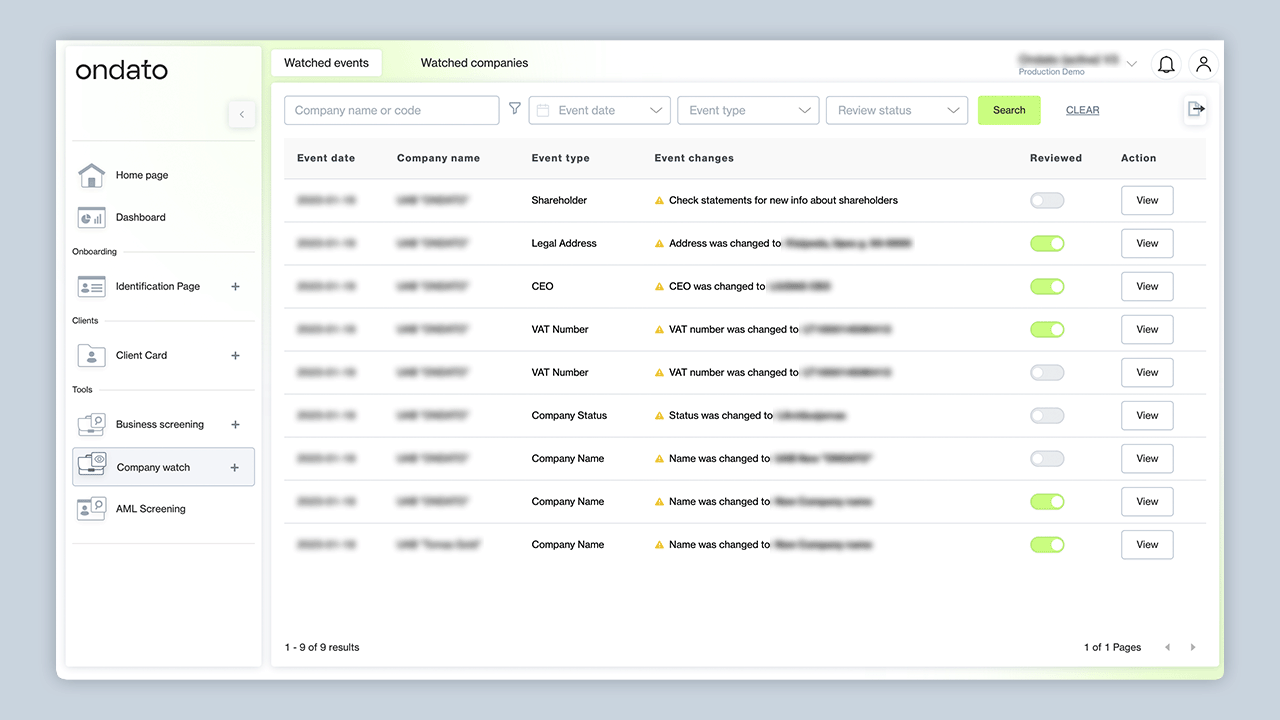Screen dimensions: 1280x720
Task: Select Company watch menu item
Action: (x=163, y=467)
